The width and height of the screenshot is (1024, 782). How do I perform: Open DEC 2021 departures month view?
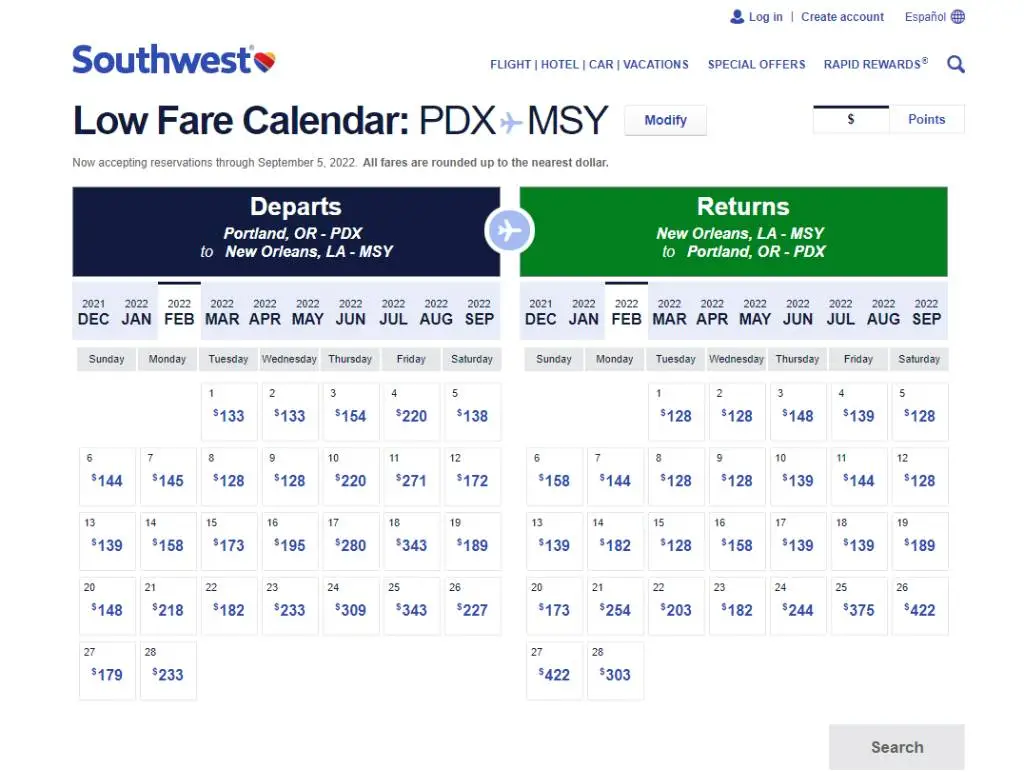93,311
